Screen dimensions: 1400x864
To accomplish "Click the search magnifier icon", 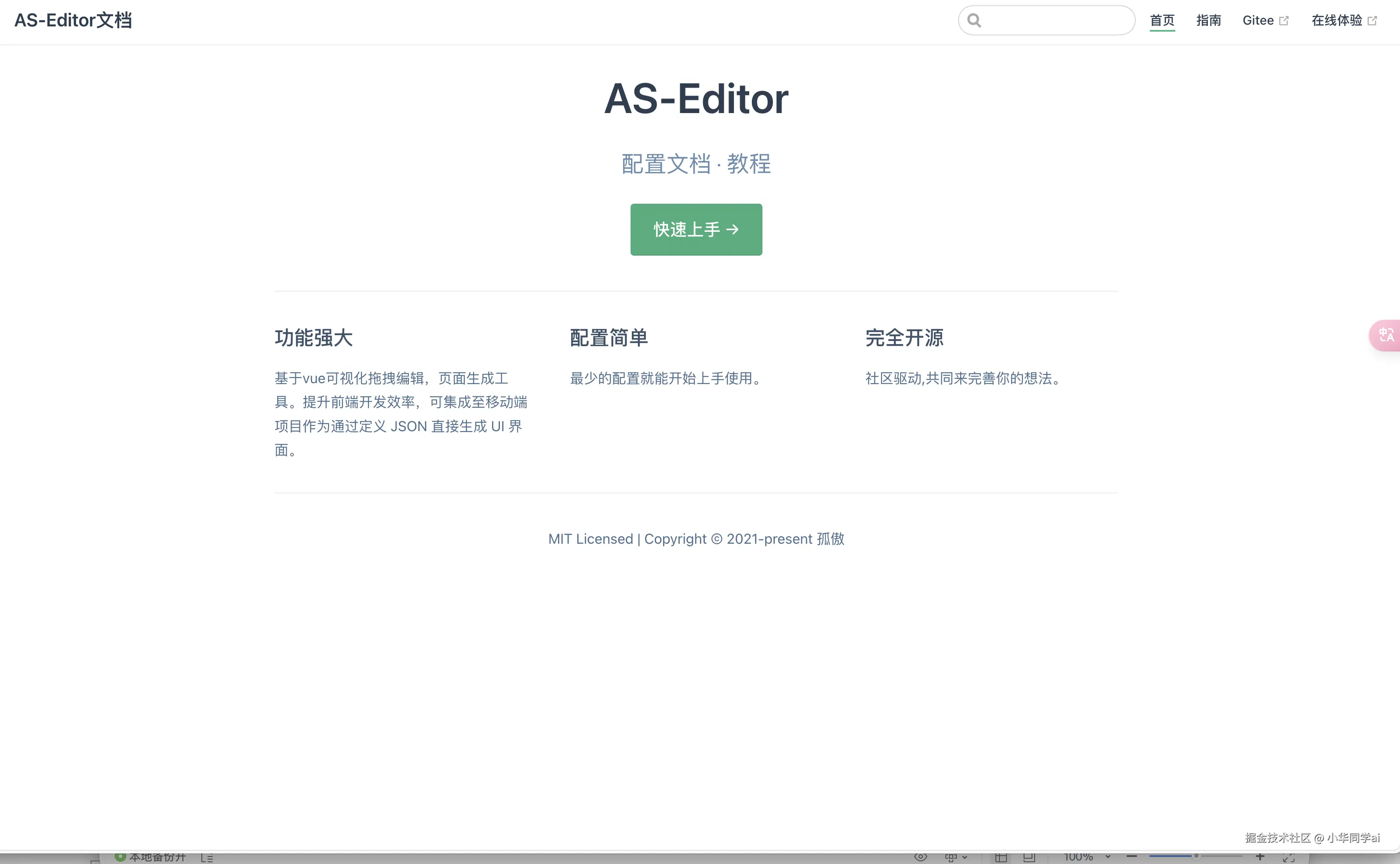I will point(974,21).
